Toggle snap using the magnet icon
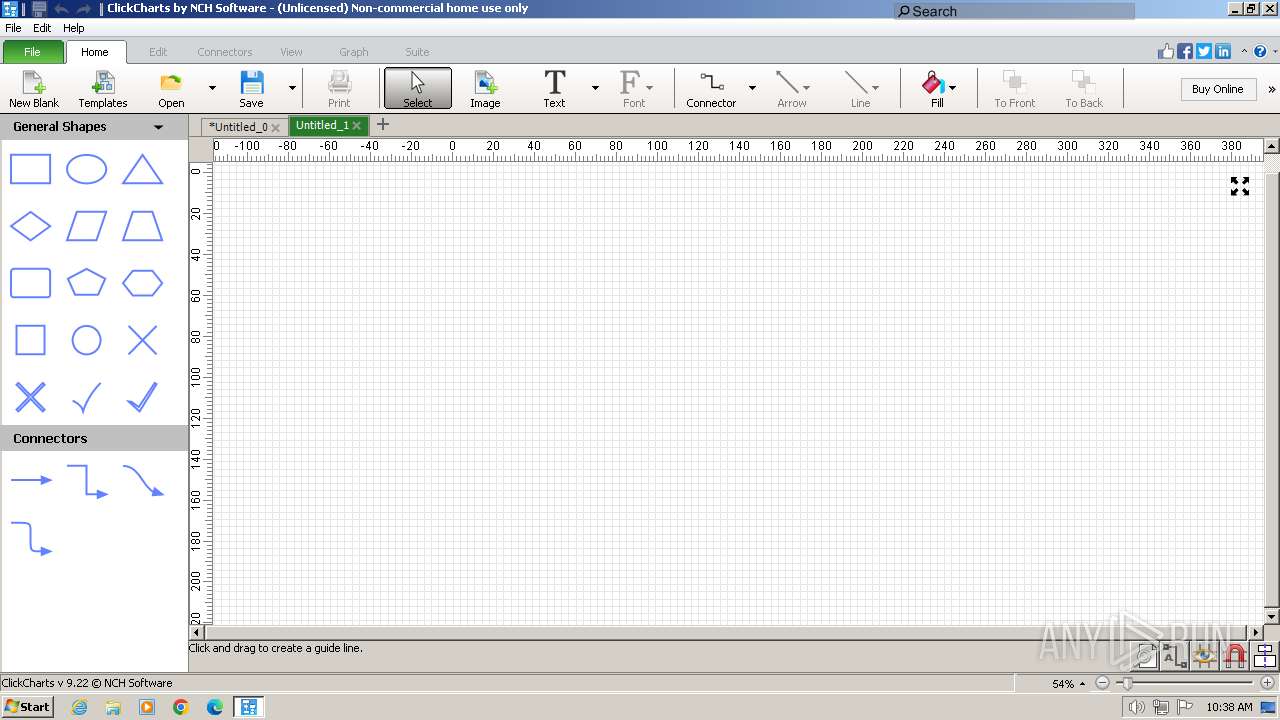 point(1235,656)
